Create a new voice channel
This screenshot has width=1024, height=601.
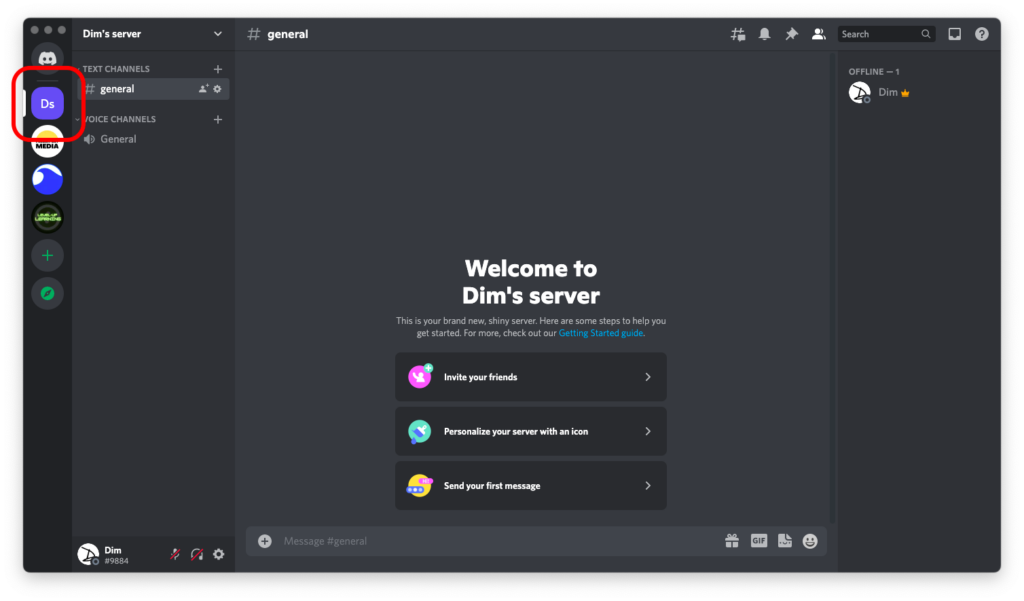click(x=217, y=120)
